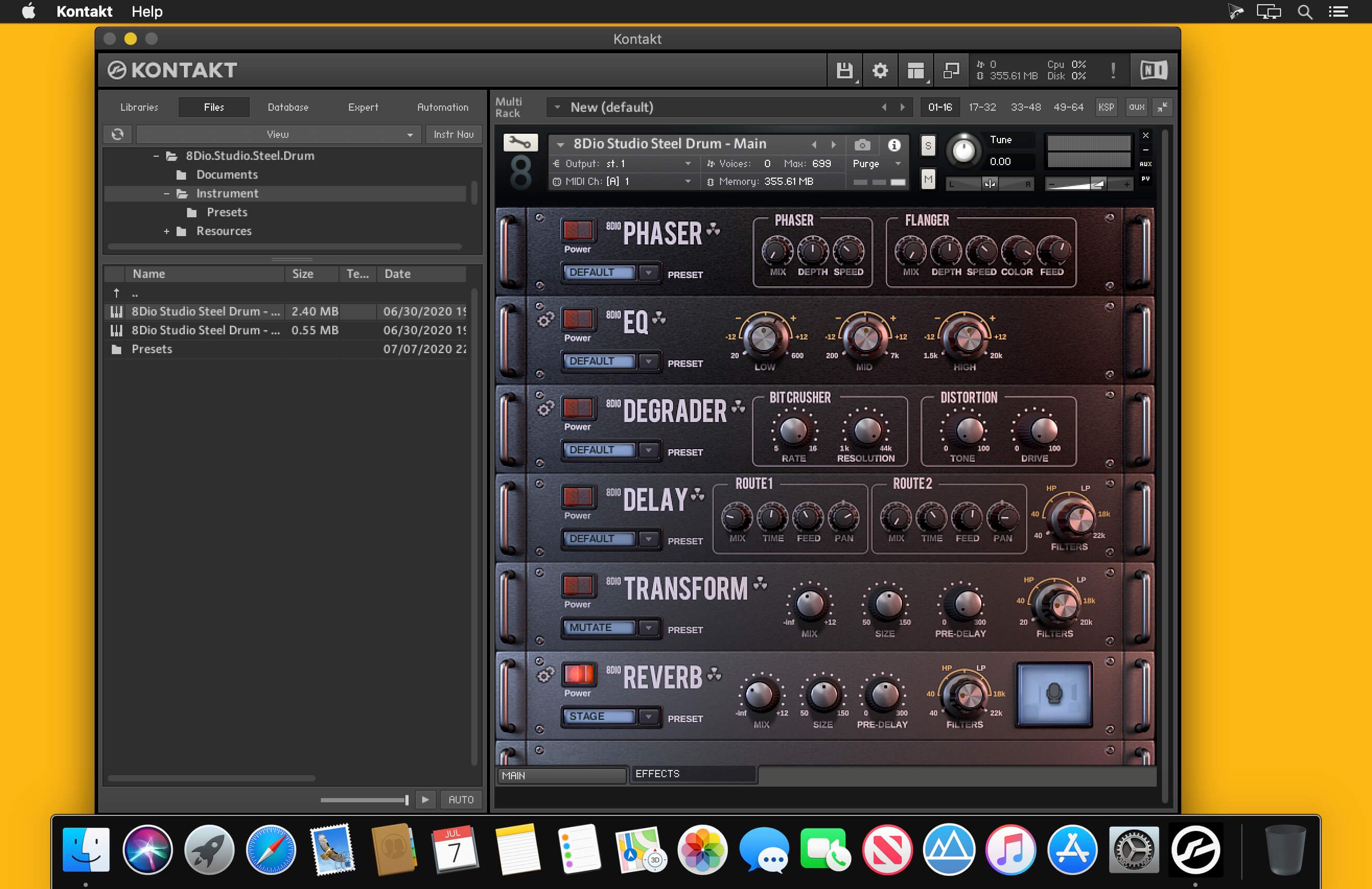Open the Kontakt save/load files menu icon
Image resolution: width=1372 pixels, height=889 pixels.
(844, 71)
